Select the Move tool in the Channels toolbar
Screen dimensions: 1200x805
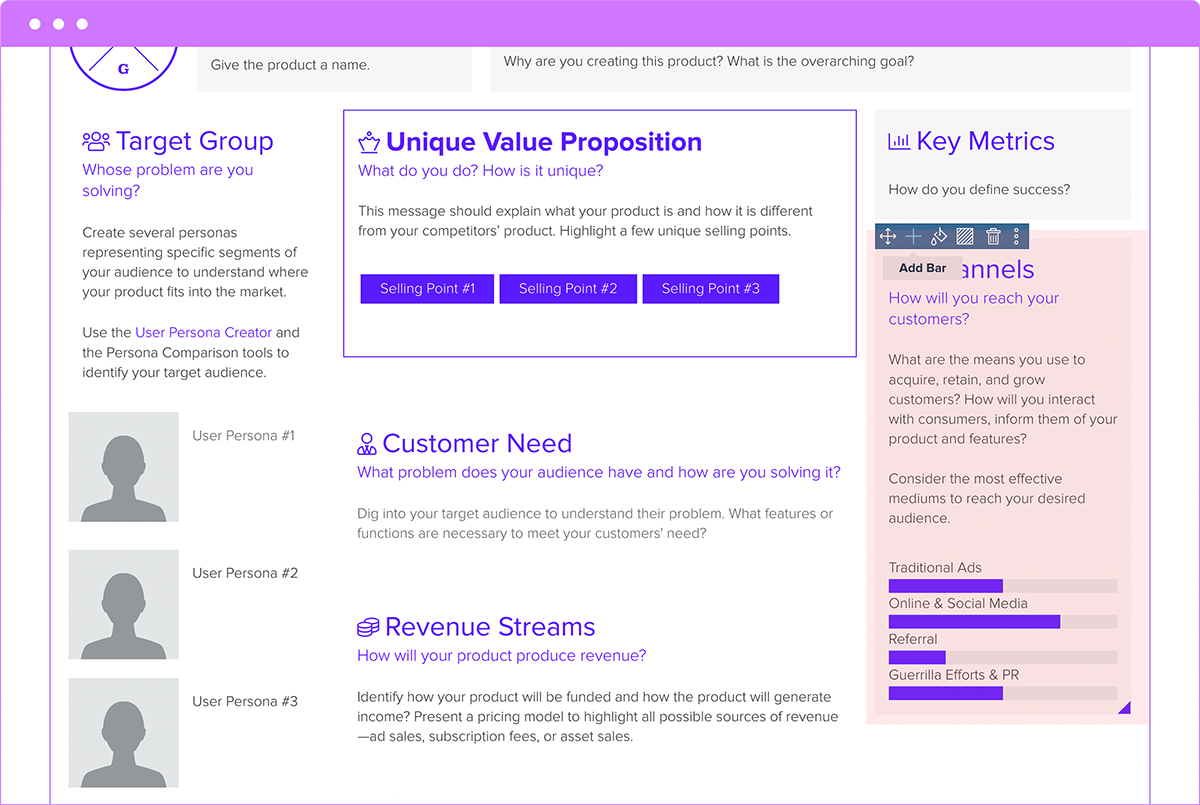[888, 237]
